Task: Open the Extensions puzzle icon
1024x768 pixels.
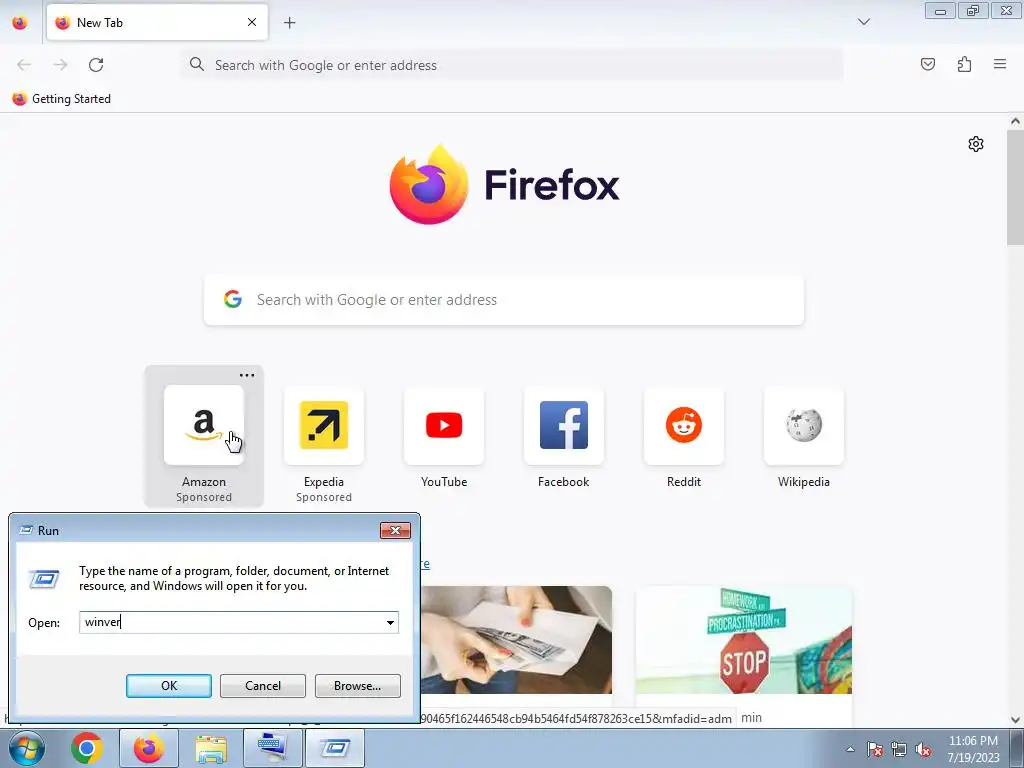Action: click(x=964, y=64)
